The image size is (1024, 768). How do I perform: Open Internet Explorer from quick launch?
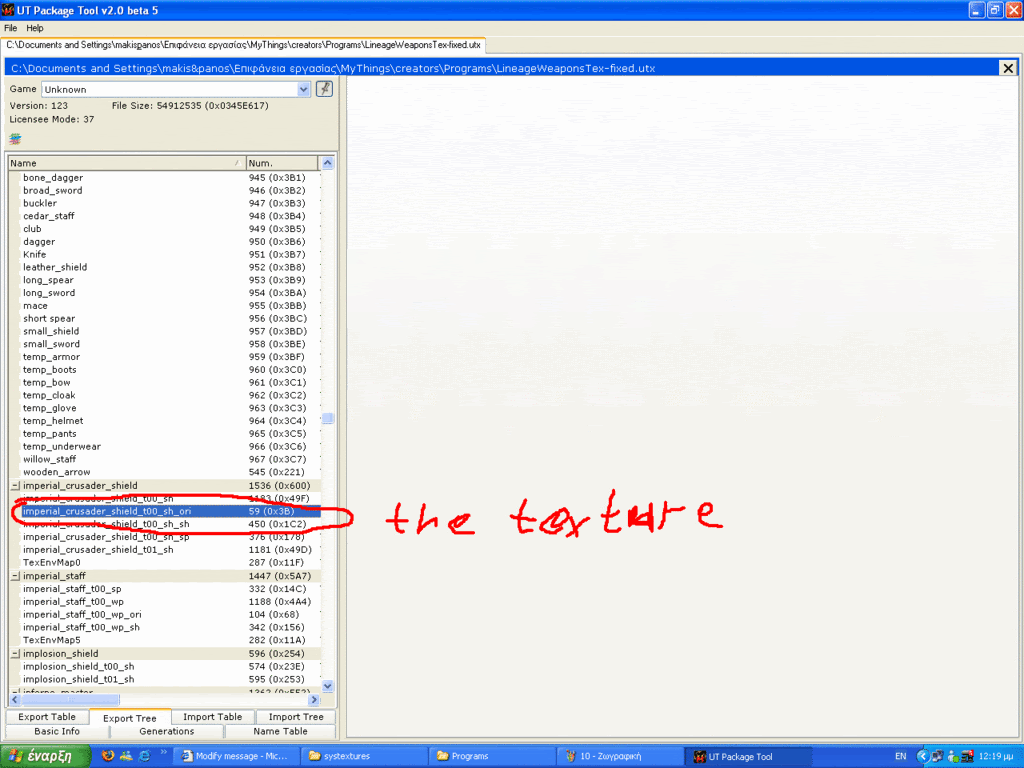point(144,756)
